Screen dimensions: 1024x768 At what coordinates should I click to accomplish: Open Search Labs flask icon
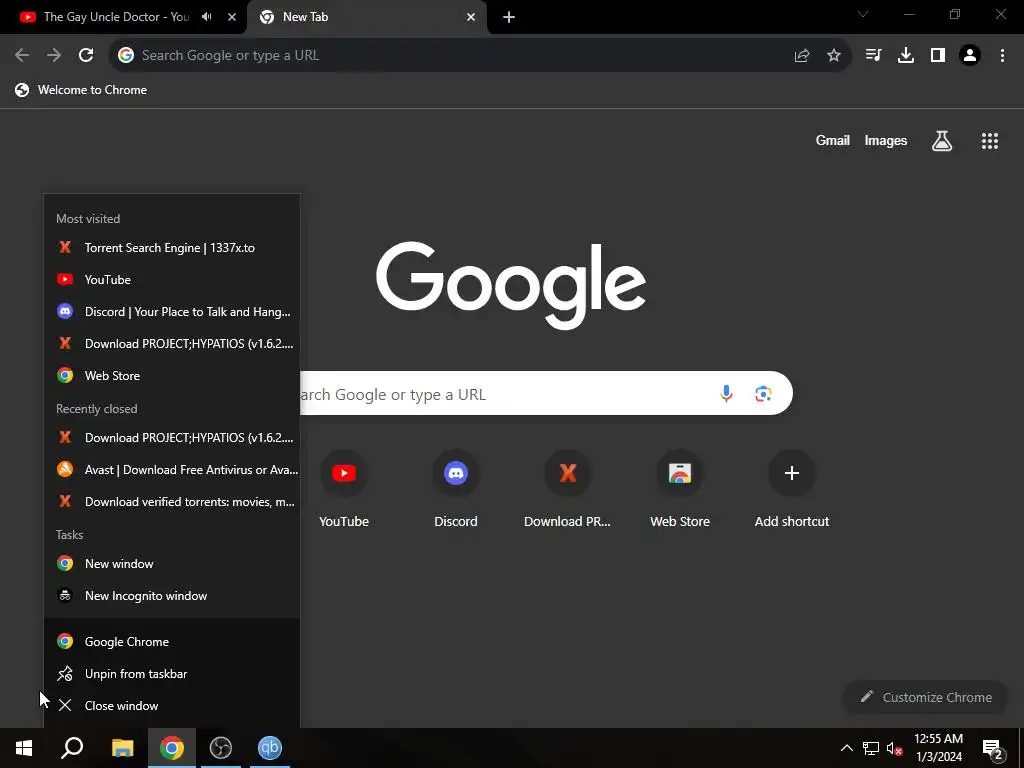(x=942, y=140)
